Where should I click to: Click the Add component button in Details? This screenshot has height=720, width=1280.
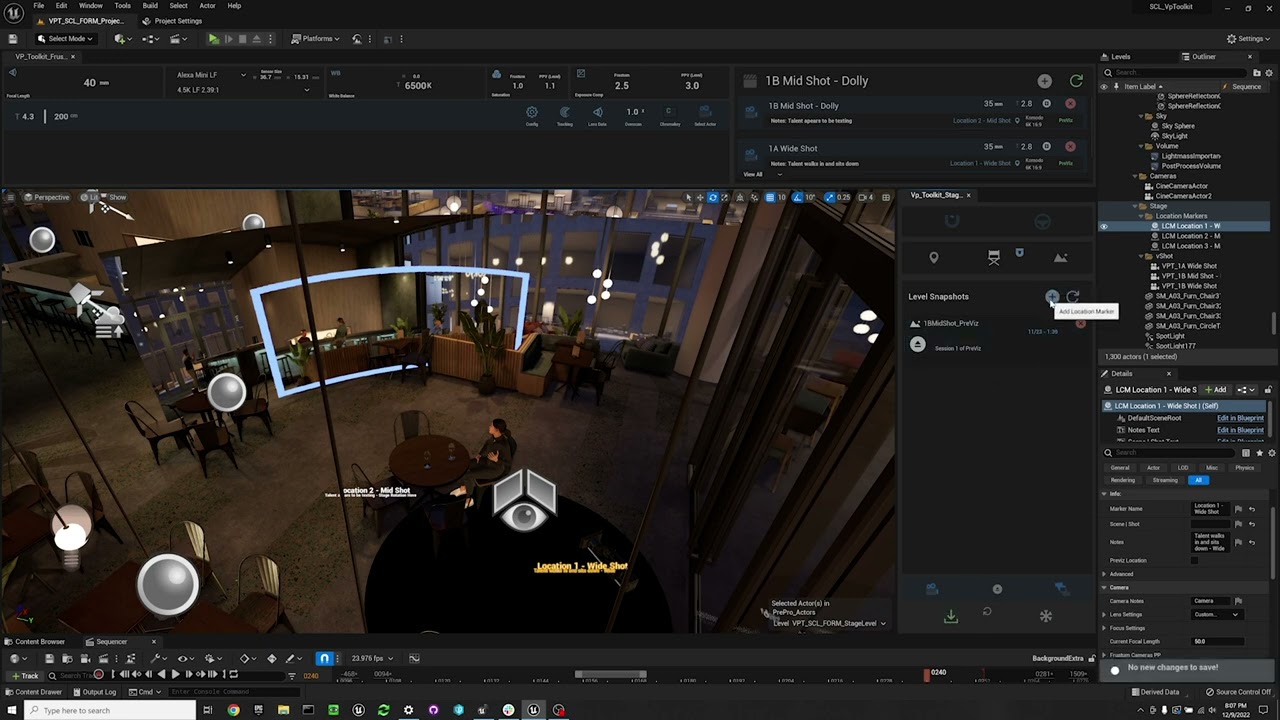[1215, 389]
